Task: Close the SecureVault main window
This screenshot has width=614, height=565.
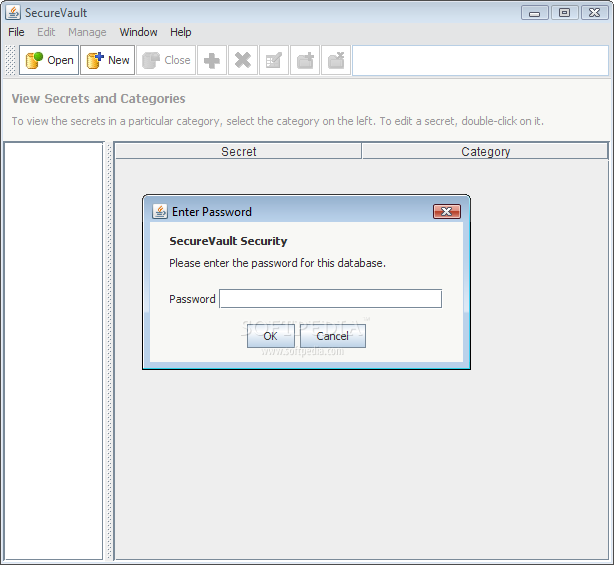Action: (594, 13)
